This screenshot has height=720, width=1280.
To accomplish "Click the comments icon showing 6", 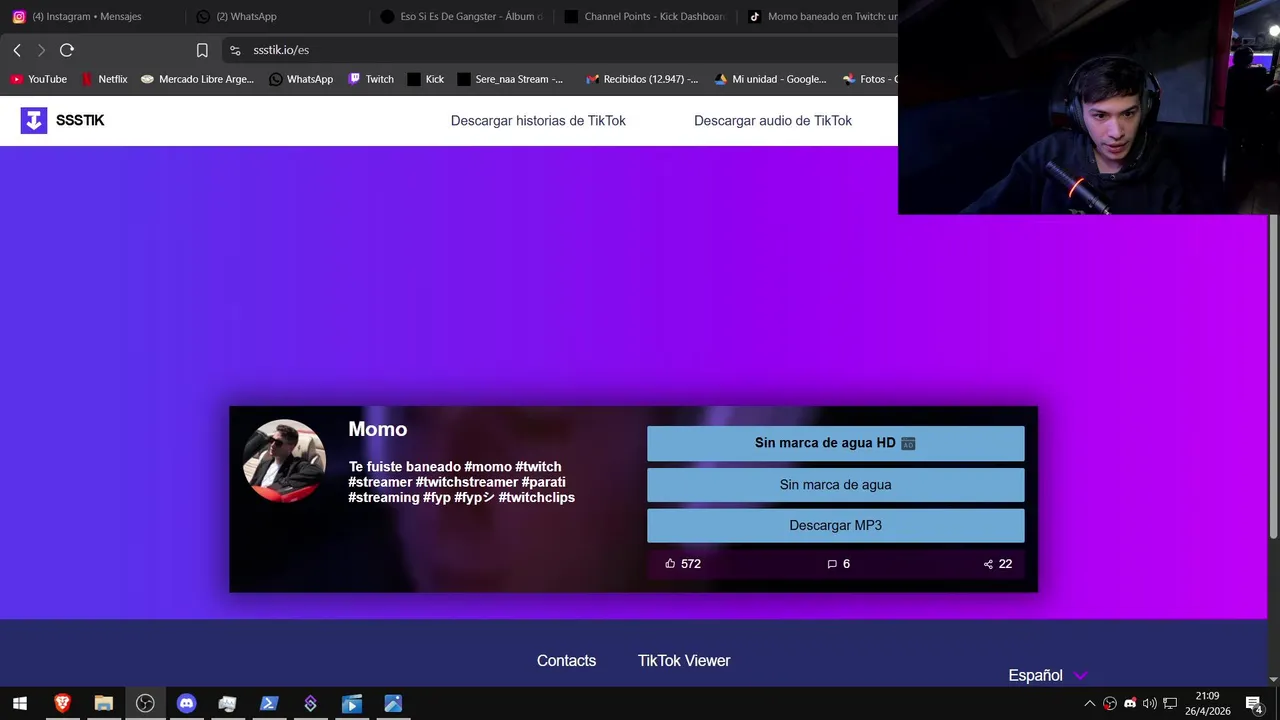I will 832,564.
